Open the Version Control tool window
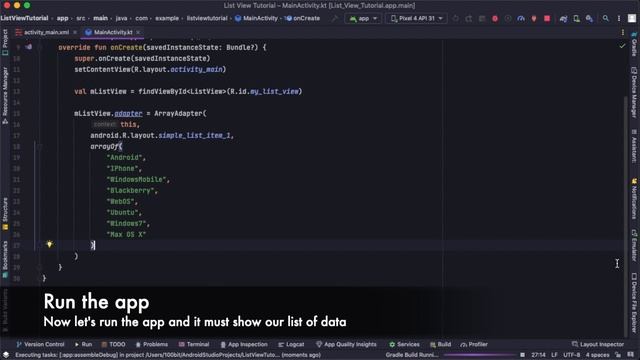The image size is (640, 360). pos(40,344)
